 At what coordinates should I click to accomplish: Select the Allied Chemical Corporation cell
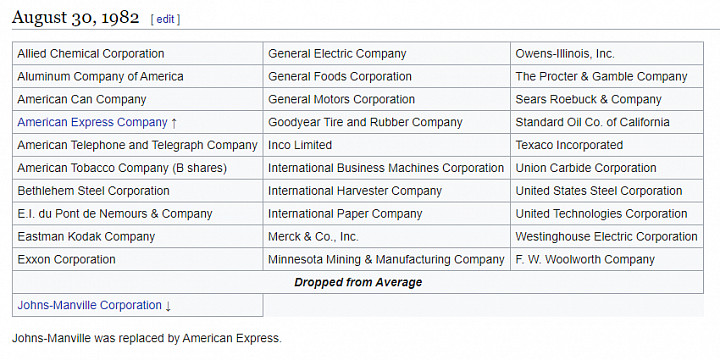pos(138,53)
